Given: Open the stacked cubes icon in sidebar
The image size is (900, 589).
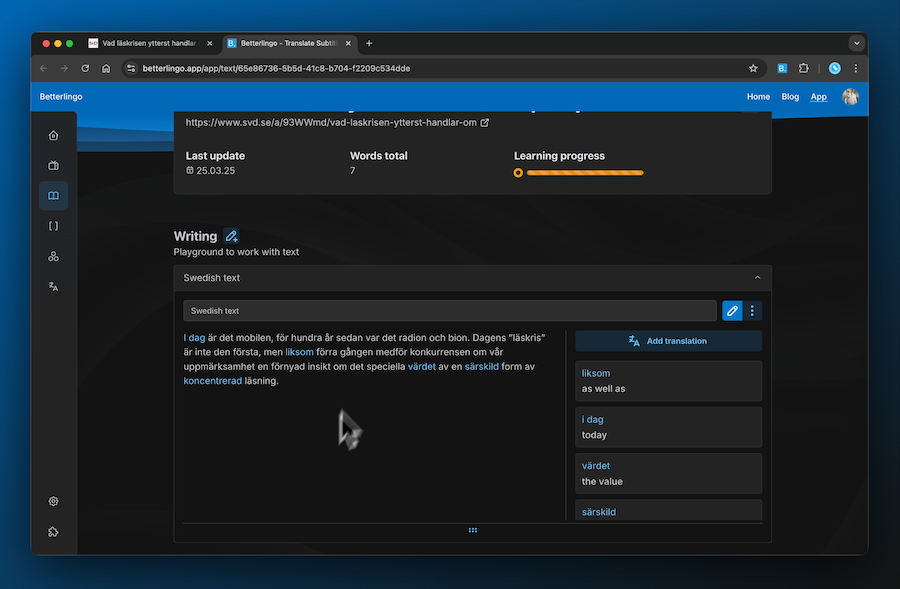Looking at the screenshot, I should click(x=53, y=257).
